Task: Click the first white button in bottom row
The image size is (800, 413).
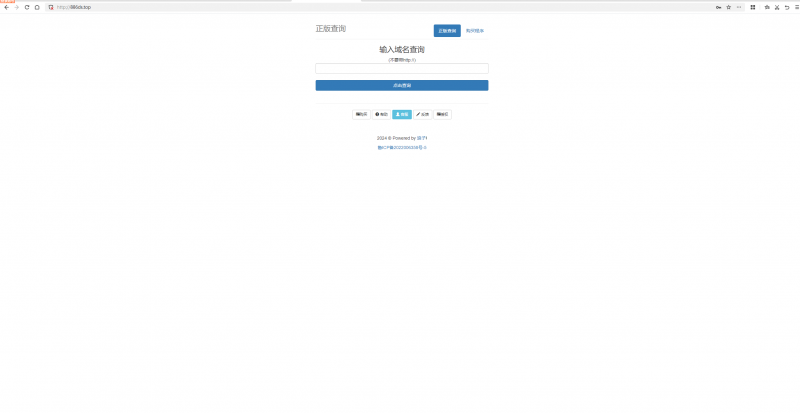Action: click(x=361, y=114)
